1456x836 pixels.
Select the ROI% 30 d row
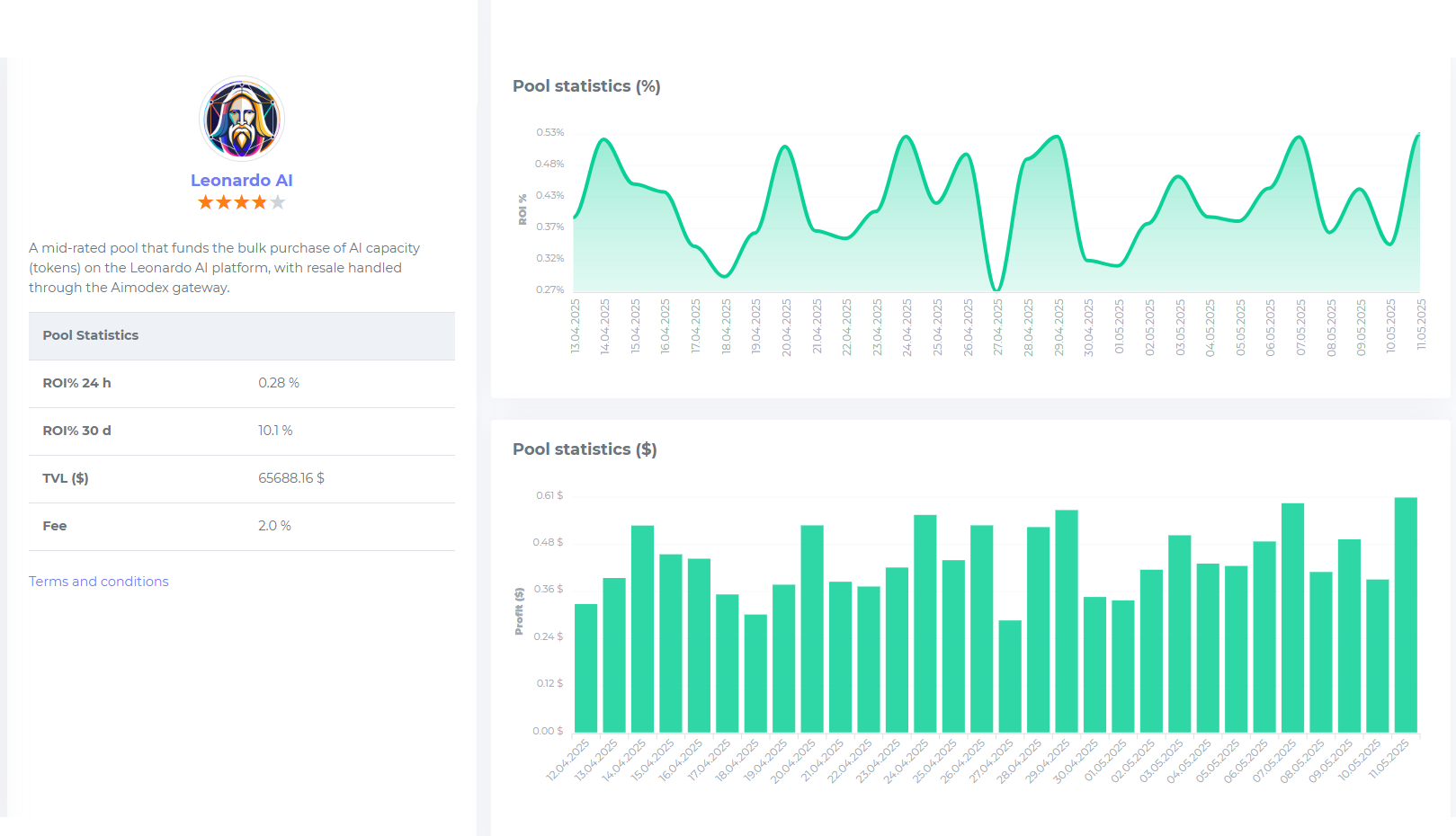242,431
